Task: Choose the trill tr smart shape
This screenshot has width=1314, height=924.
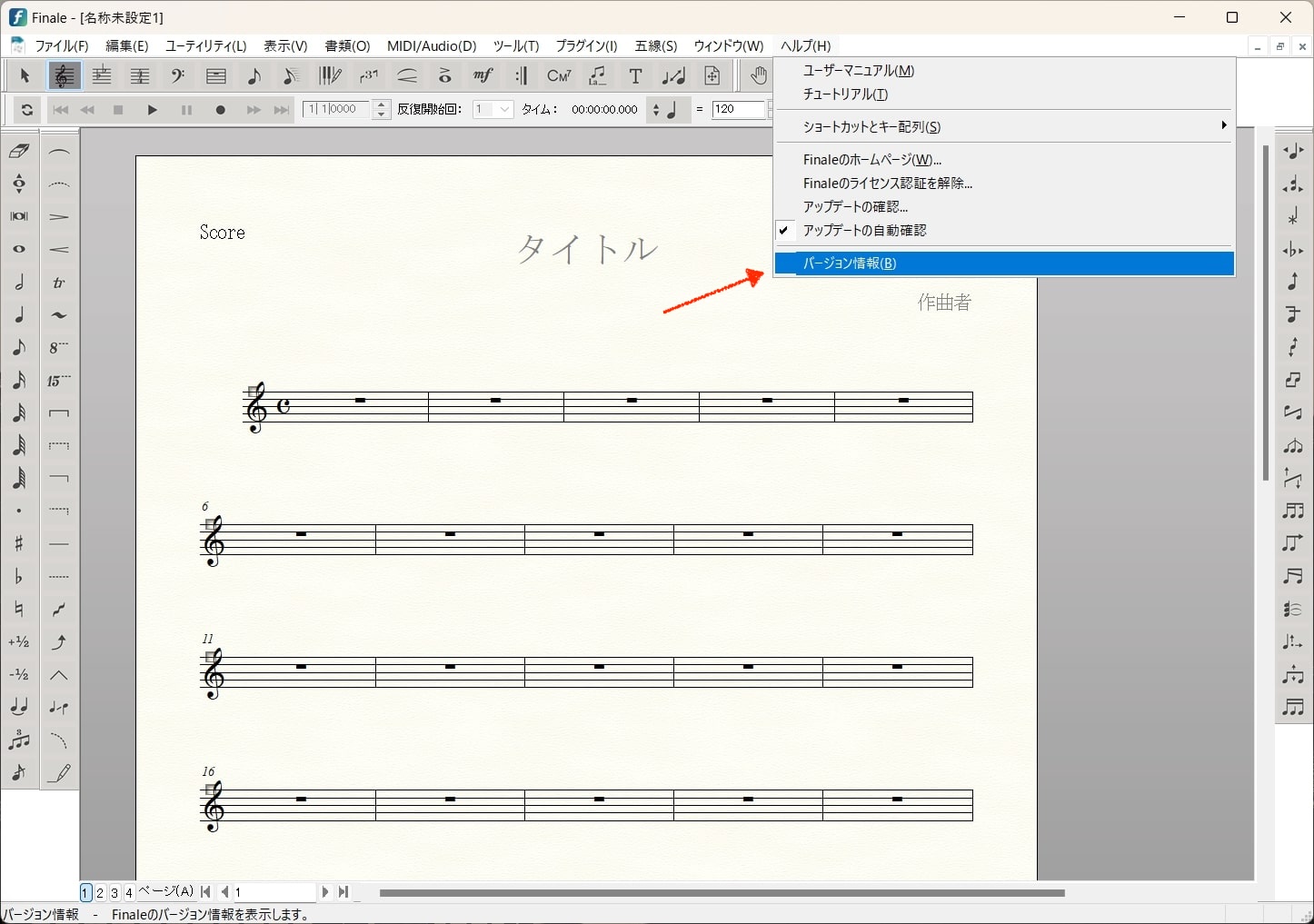Action: click(59, 283)
